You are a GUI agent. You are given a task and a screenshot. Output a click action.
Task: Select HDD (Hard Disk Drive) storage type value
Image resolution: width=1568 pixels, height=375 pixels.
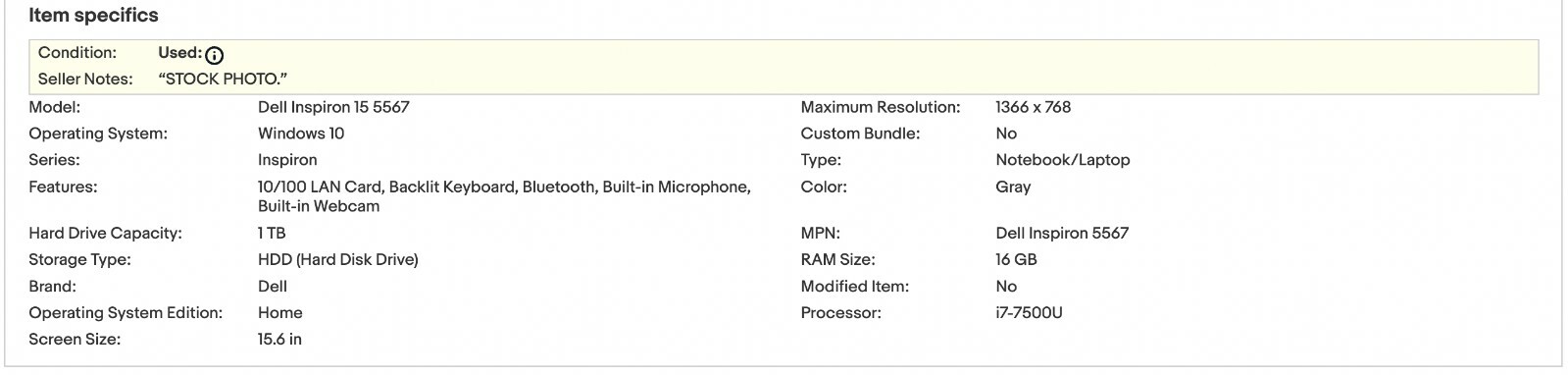338,260
